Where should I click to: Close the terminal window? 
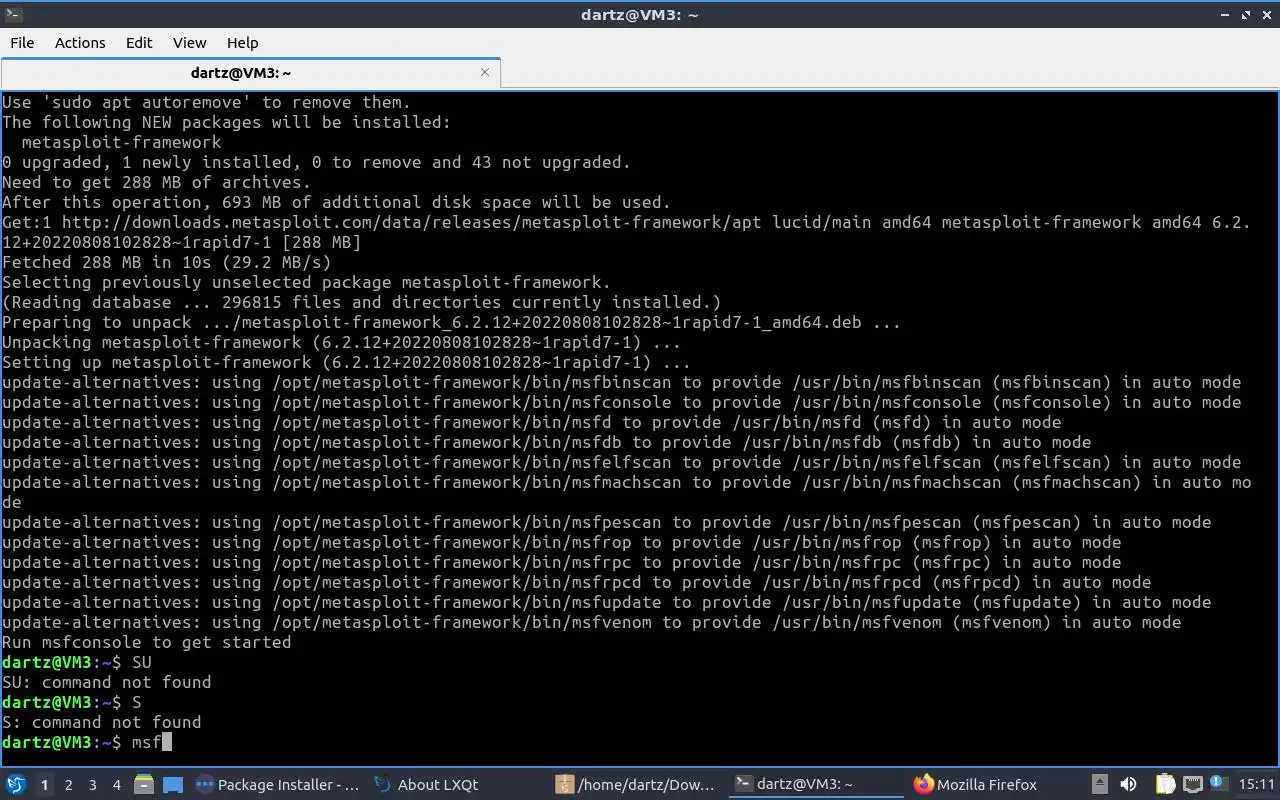1266,14
